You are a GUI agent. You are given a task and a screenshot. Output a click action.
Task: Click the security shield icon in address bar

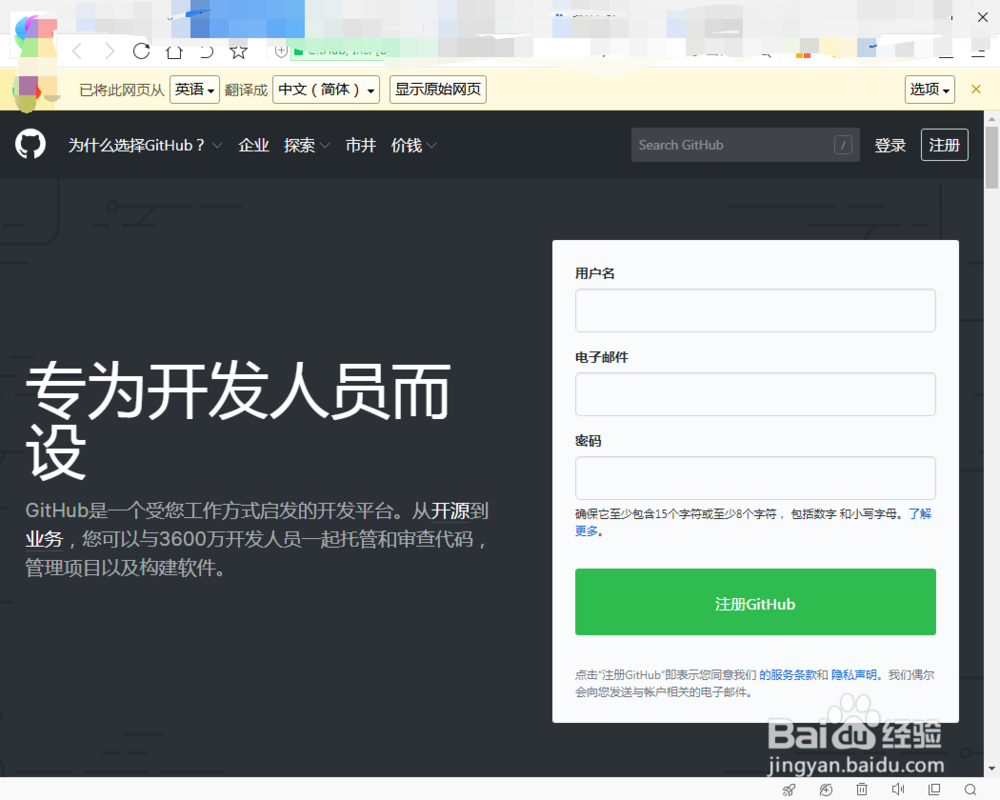281,51
